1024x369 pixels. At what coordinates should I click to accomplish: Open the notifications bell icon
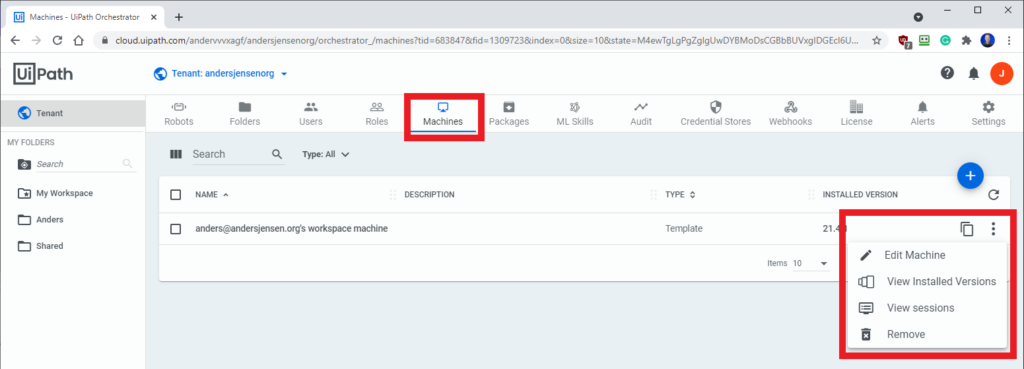974,74
